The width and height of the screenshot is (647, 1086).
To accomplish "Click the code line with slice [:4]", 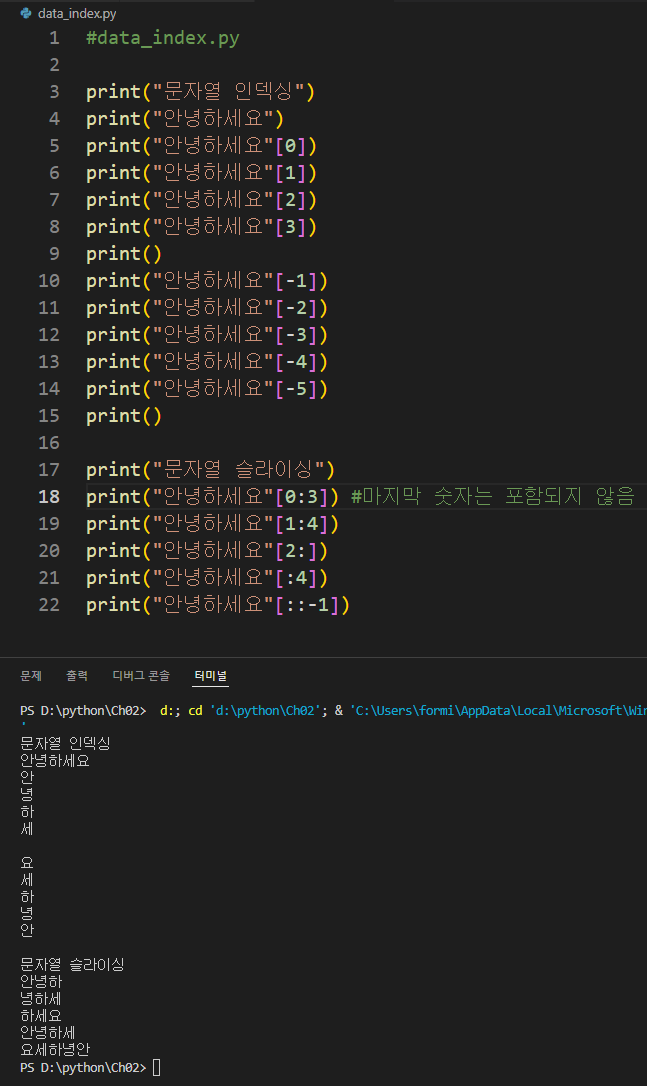I will click(207, 578).
